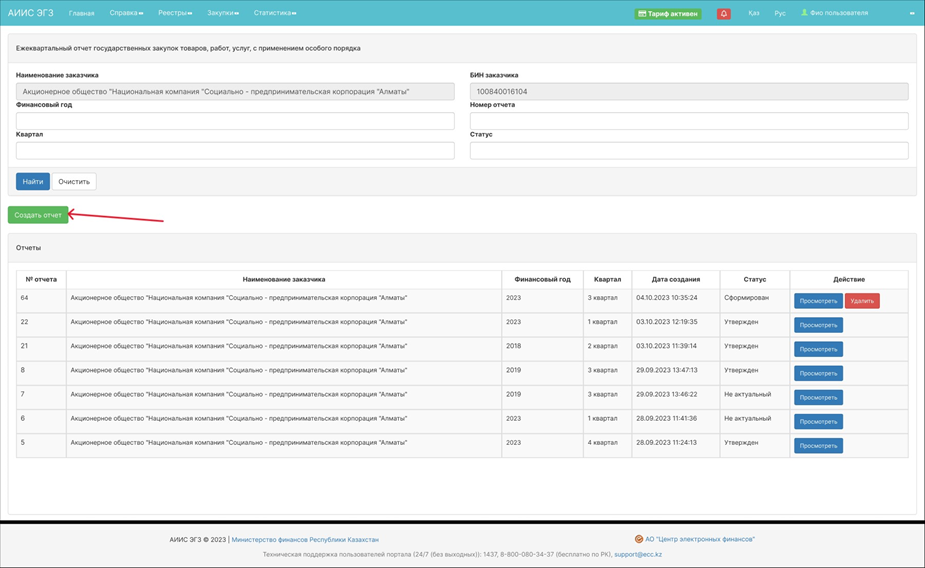View report number 22 via Просмотреть
The image size is (925, 568).
pyautogui.click(x=818, y=325)
